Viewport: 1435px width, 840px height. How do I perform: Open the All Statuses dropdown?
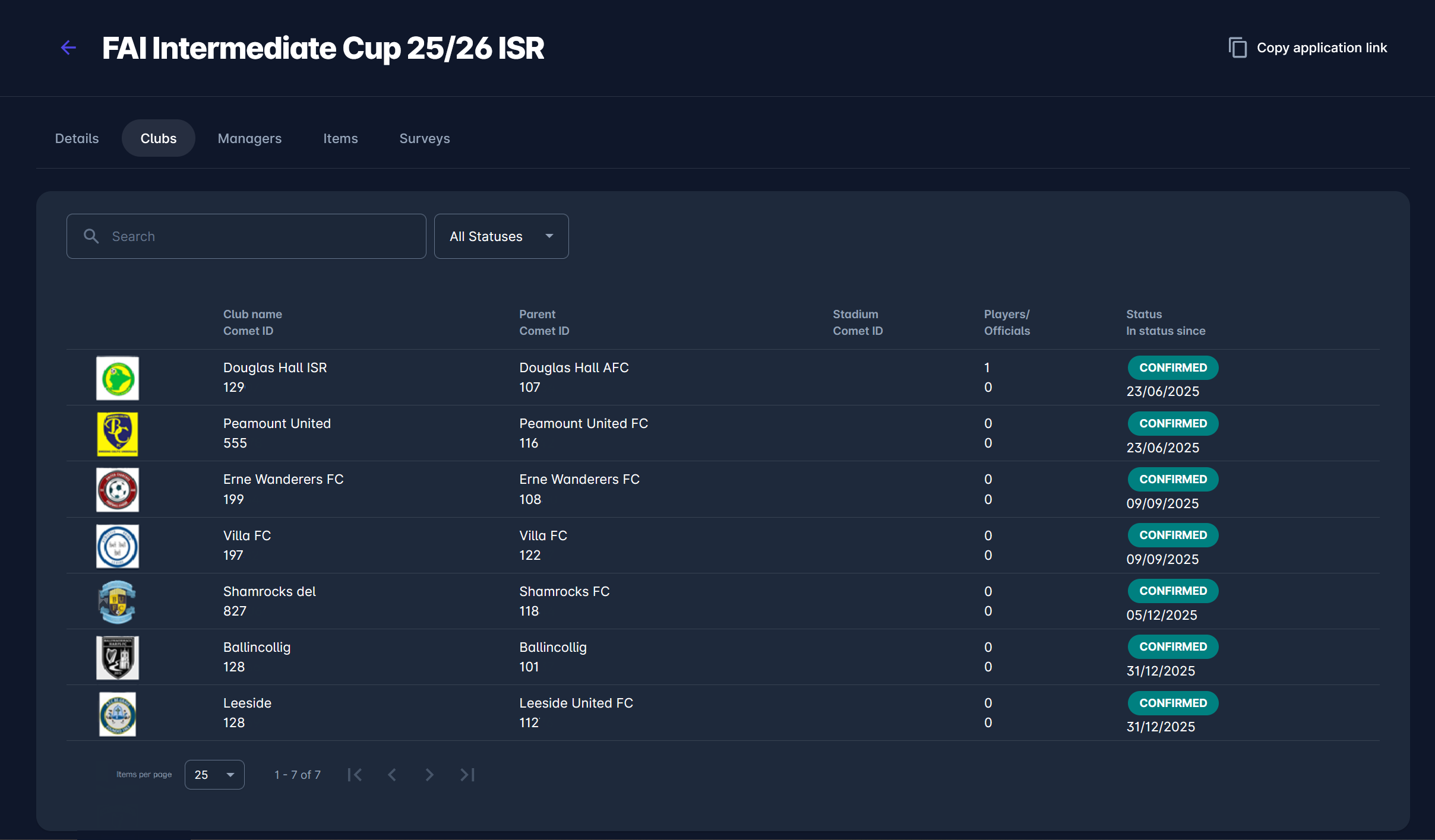click(x=501, y=236)
